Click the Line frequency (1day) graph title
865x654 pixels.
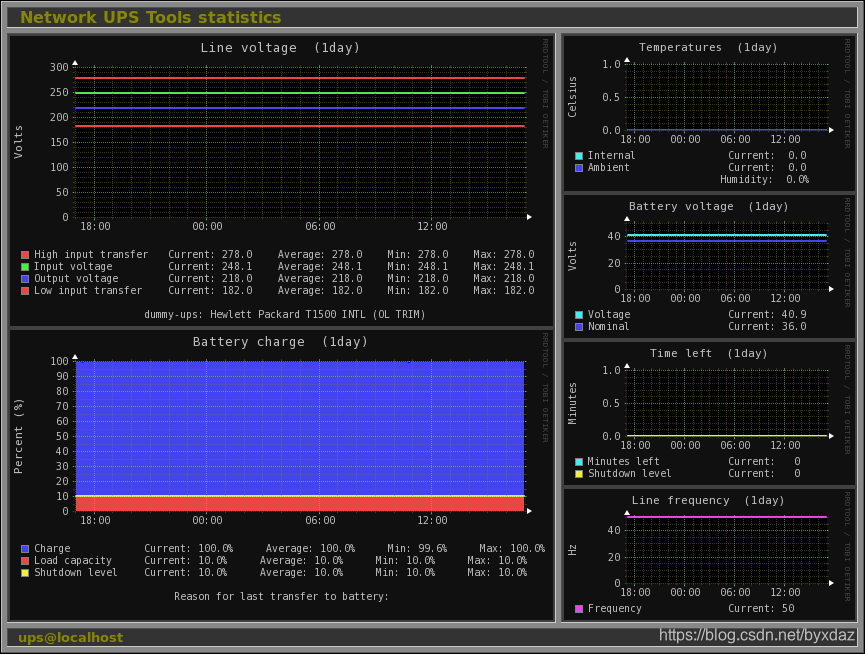[x=708, y=500]
